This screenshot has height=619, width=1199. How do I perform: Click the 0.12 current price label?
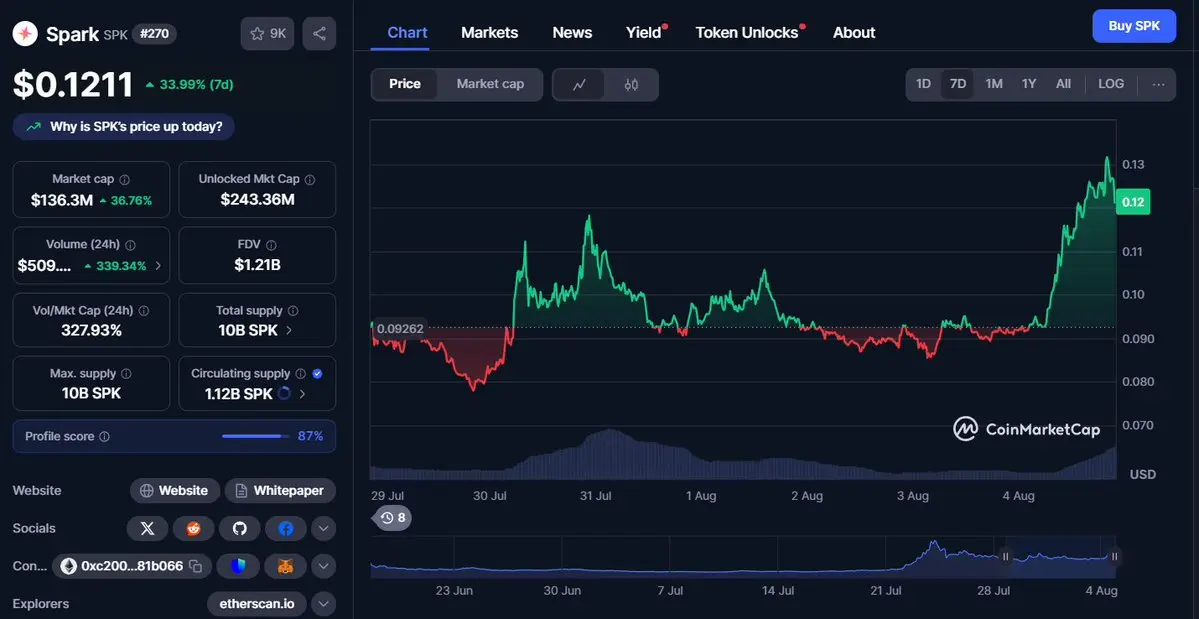(x=1132, y=203)
